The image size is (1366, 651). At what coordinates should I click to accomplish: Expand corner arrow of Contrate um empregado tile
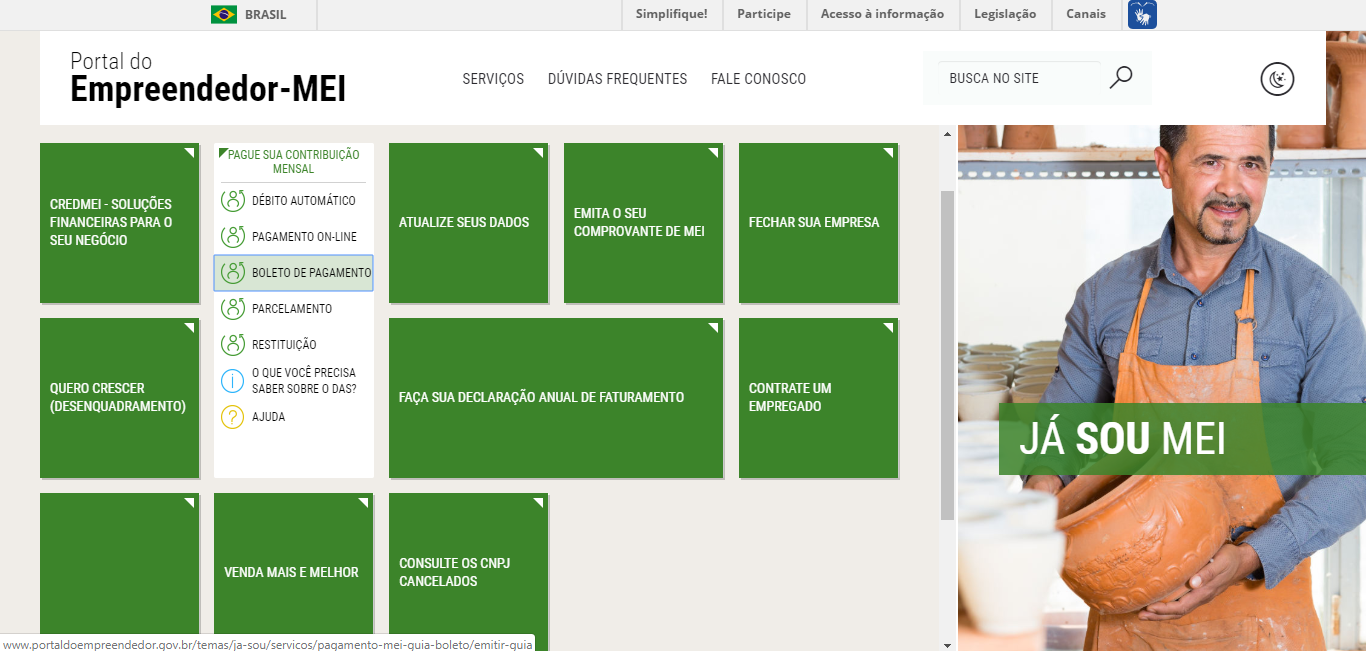(x=887, y=328)
